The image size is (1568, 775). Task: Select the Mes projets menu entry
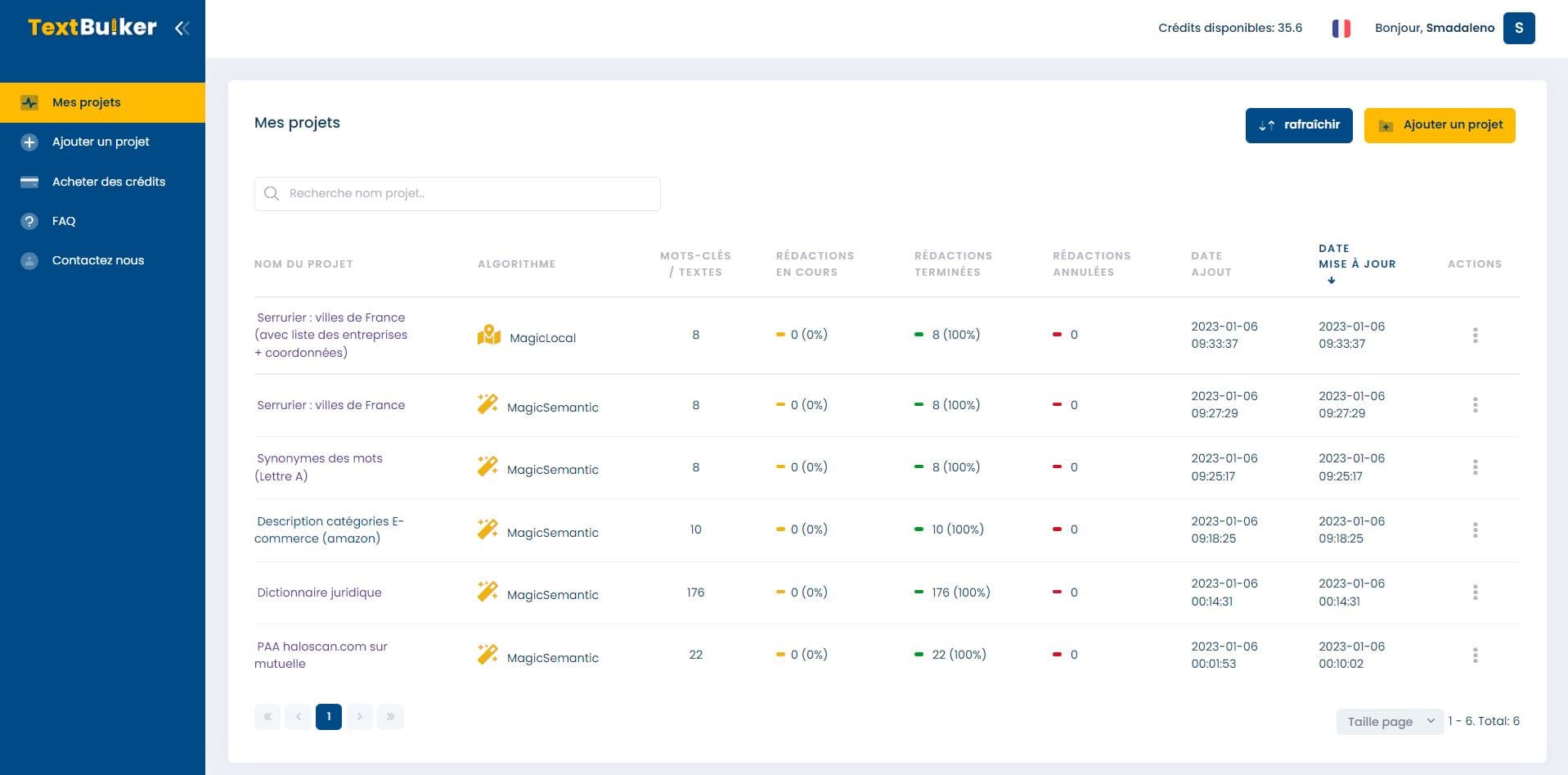pyautogui.click(x=86, y=101)
